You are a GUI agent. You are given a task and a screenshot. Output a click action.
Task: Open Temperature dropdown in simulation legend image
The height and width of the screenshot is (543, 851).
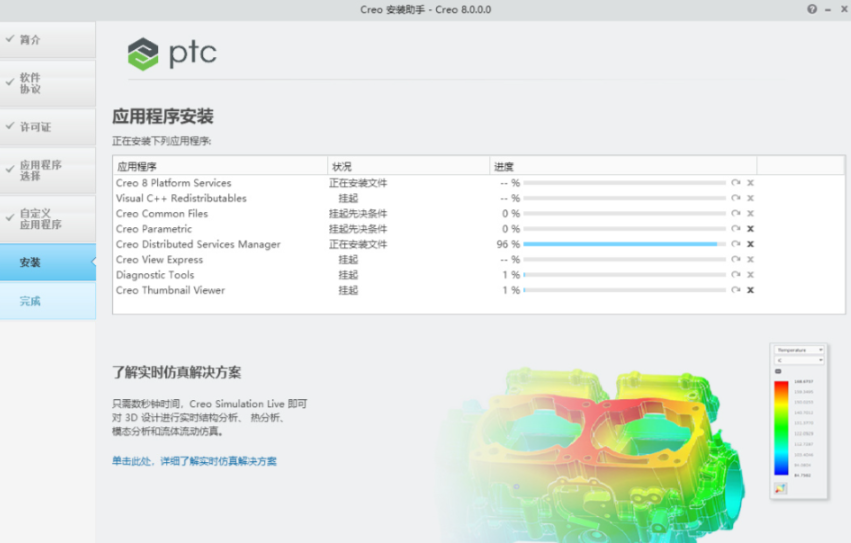799,350
